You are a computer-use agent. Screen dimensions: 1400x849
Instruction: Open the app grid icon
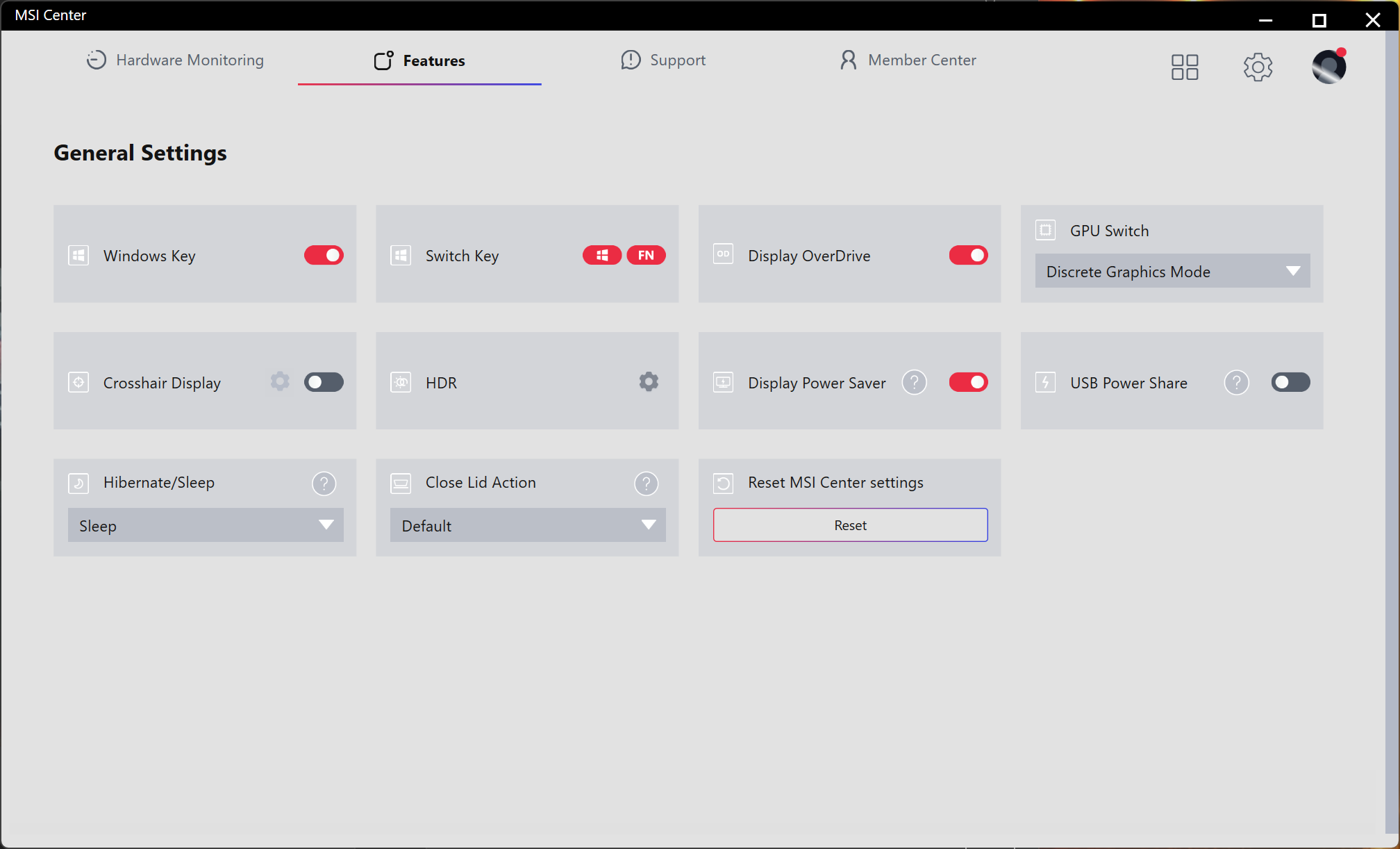click(x=1185, y=67)
